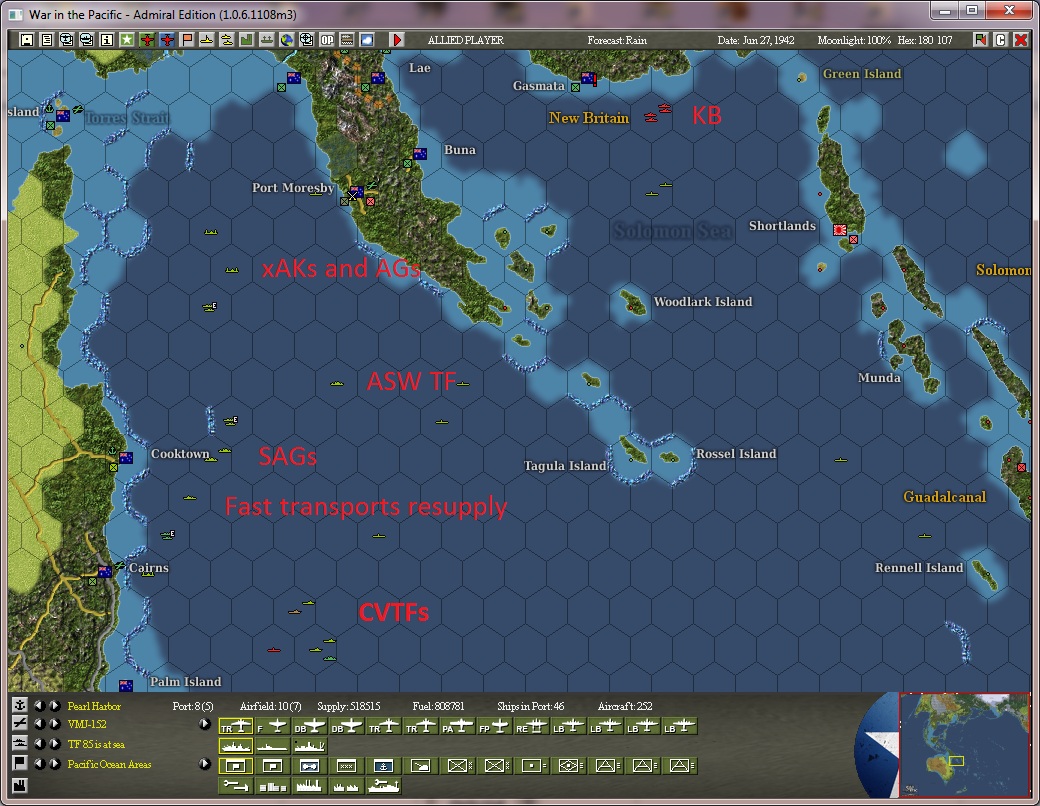Expand land units arrow right of Pacific Ocean Areas

point(205,764)
